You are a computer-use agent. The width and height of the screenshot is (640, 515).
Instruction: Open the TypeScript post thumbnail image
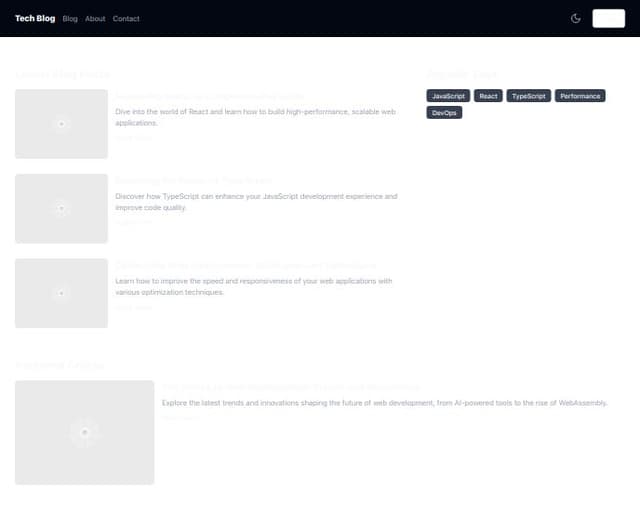click(61, 208)
